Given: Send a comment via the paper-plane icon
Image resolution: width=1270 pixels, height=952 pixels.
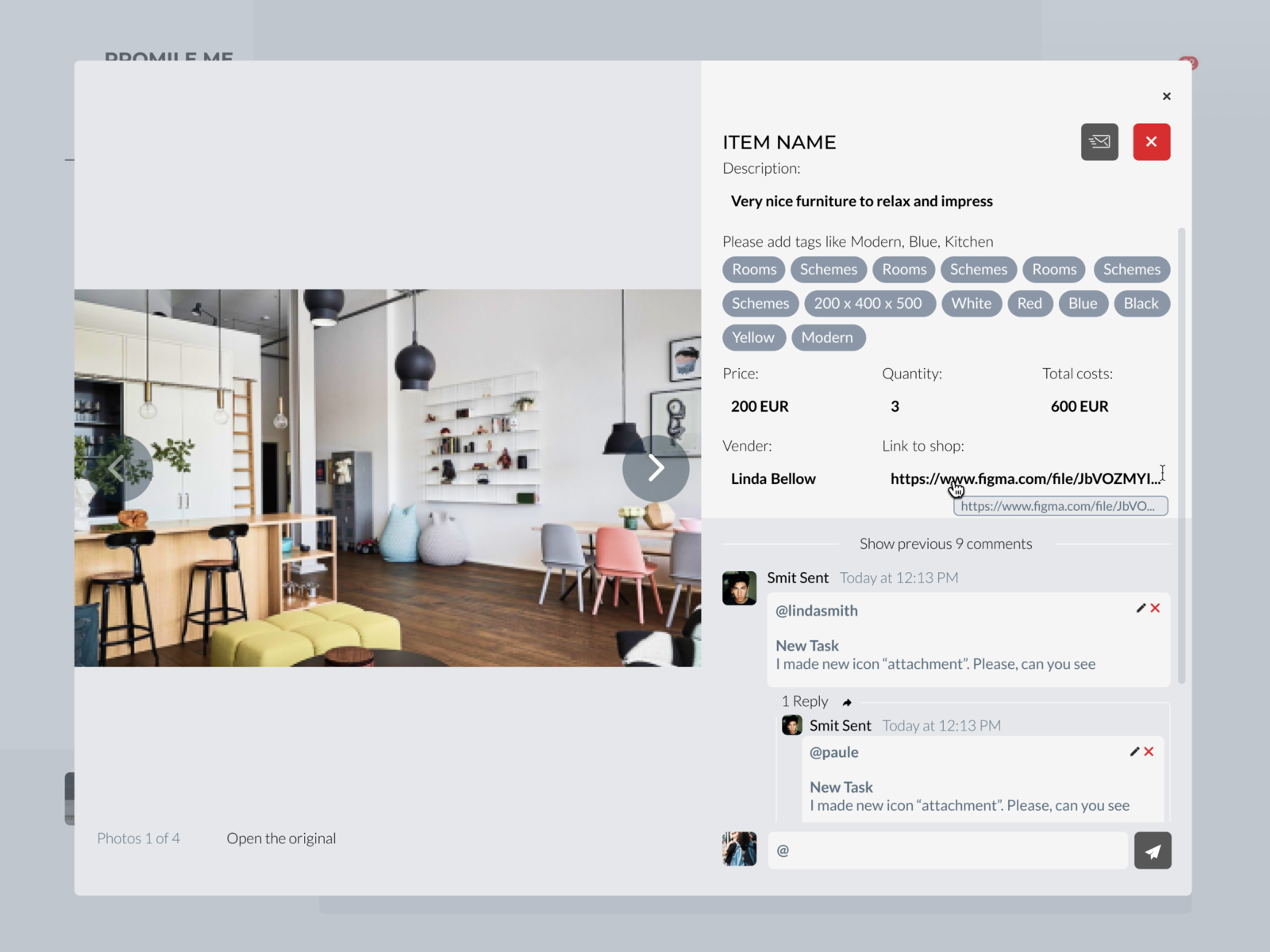Looking at the screenshot, I should (1153, 850).
